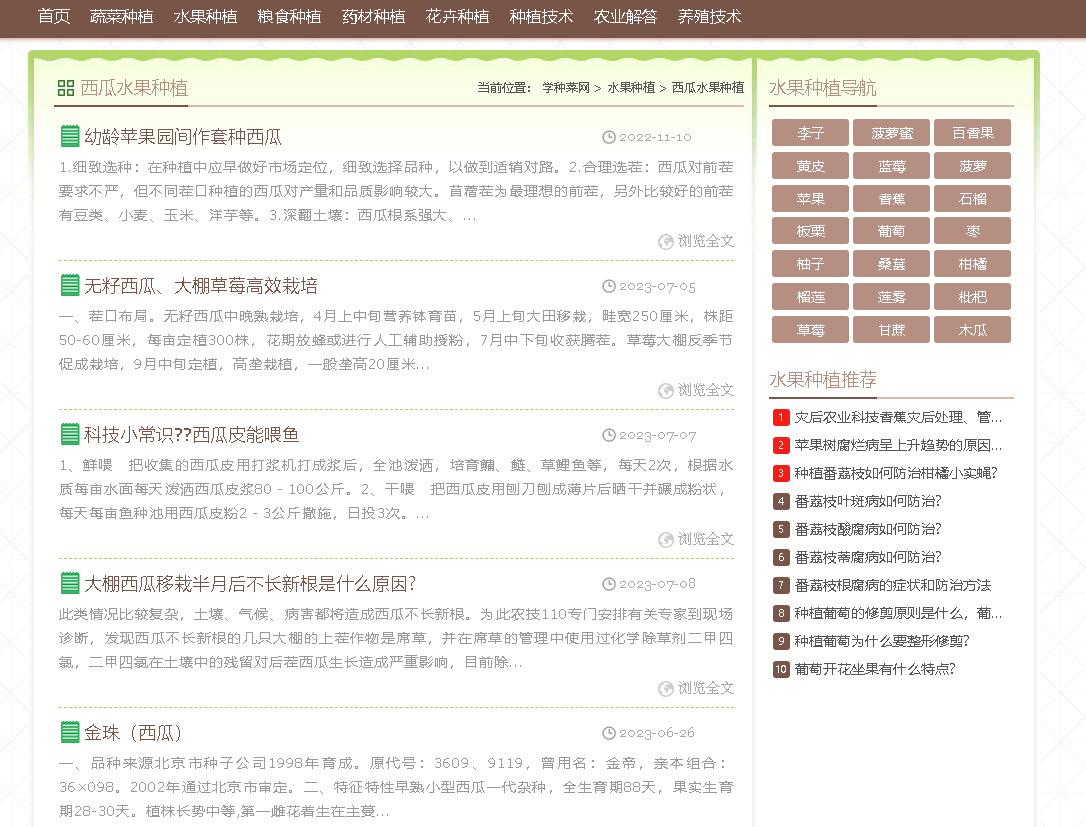Select the 菠萝蜜 category tag
This screenshot has height=827, width=1086.
pyautogui.click(x=891, y=132)
